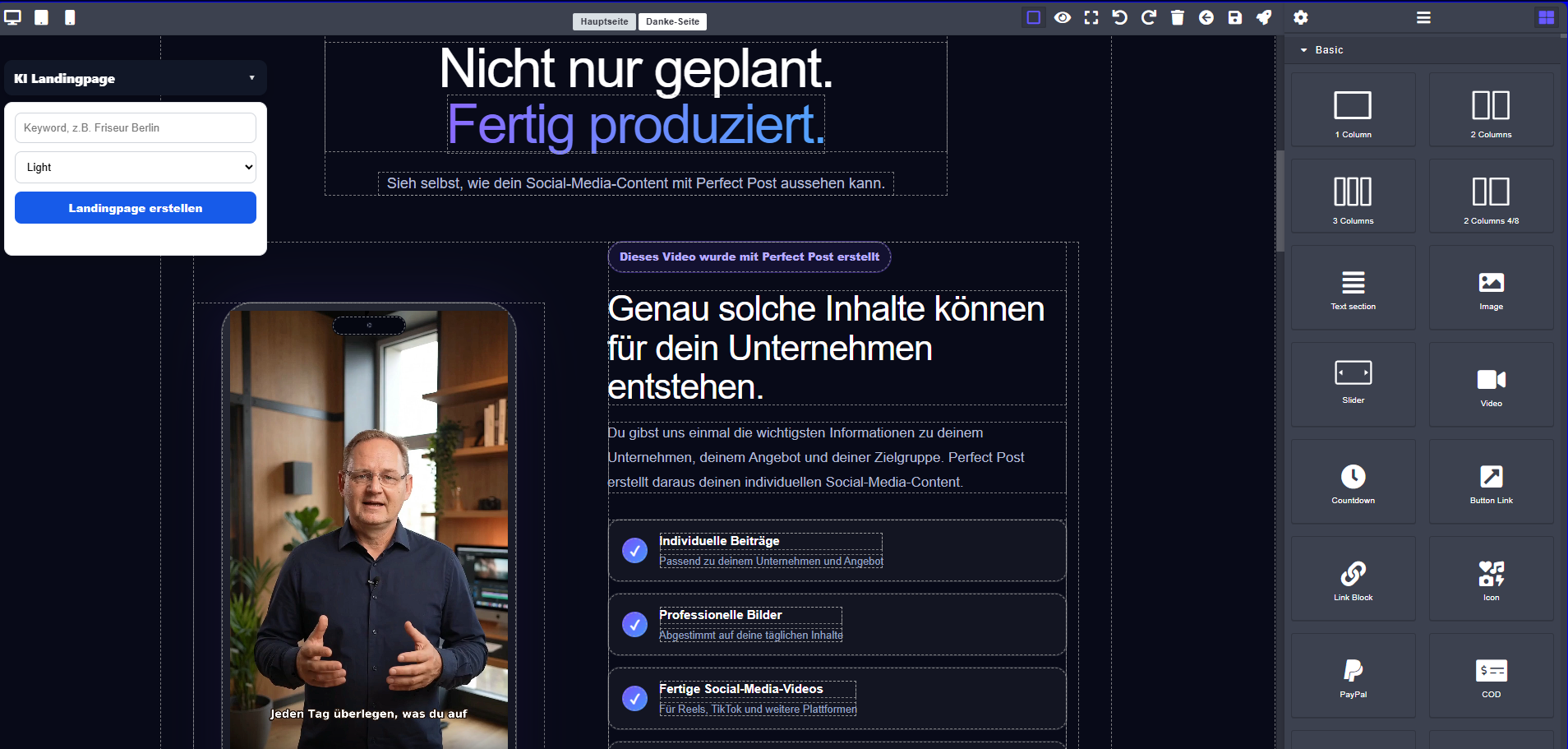Open blocks panel grid icon
Viewport: 1568px width, 749px height.
tap(1547, 17)
